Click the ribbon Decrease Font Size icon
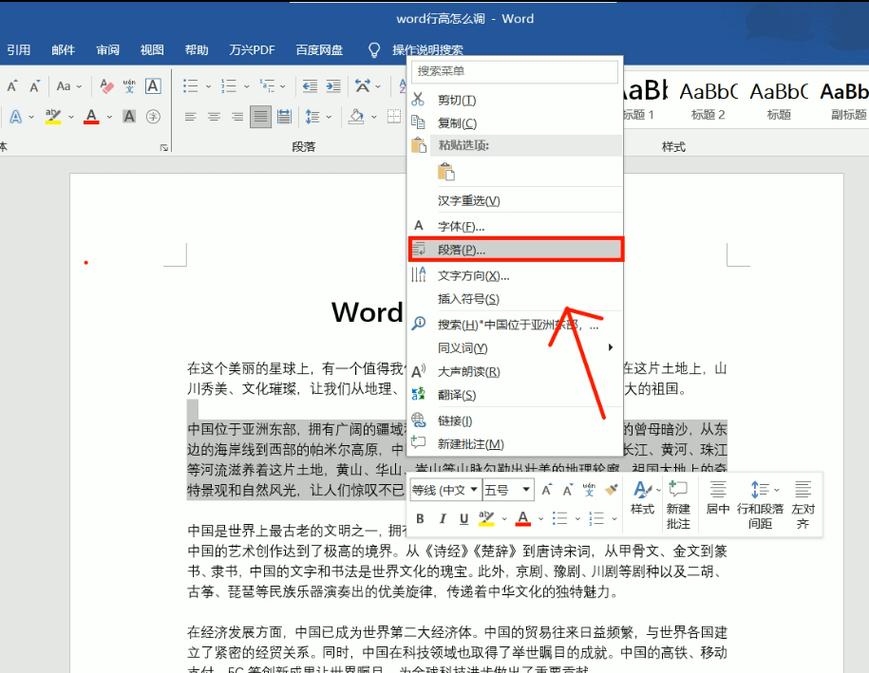The width and height of the screenshot is (869, 673). click(x=34, y=86)
